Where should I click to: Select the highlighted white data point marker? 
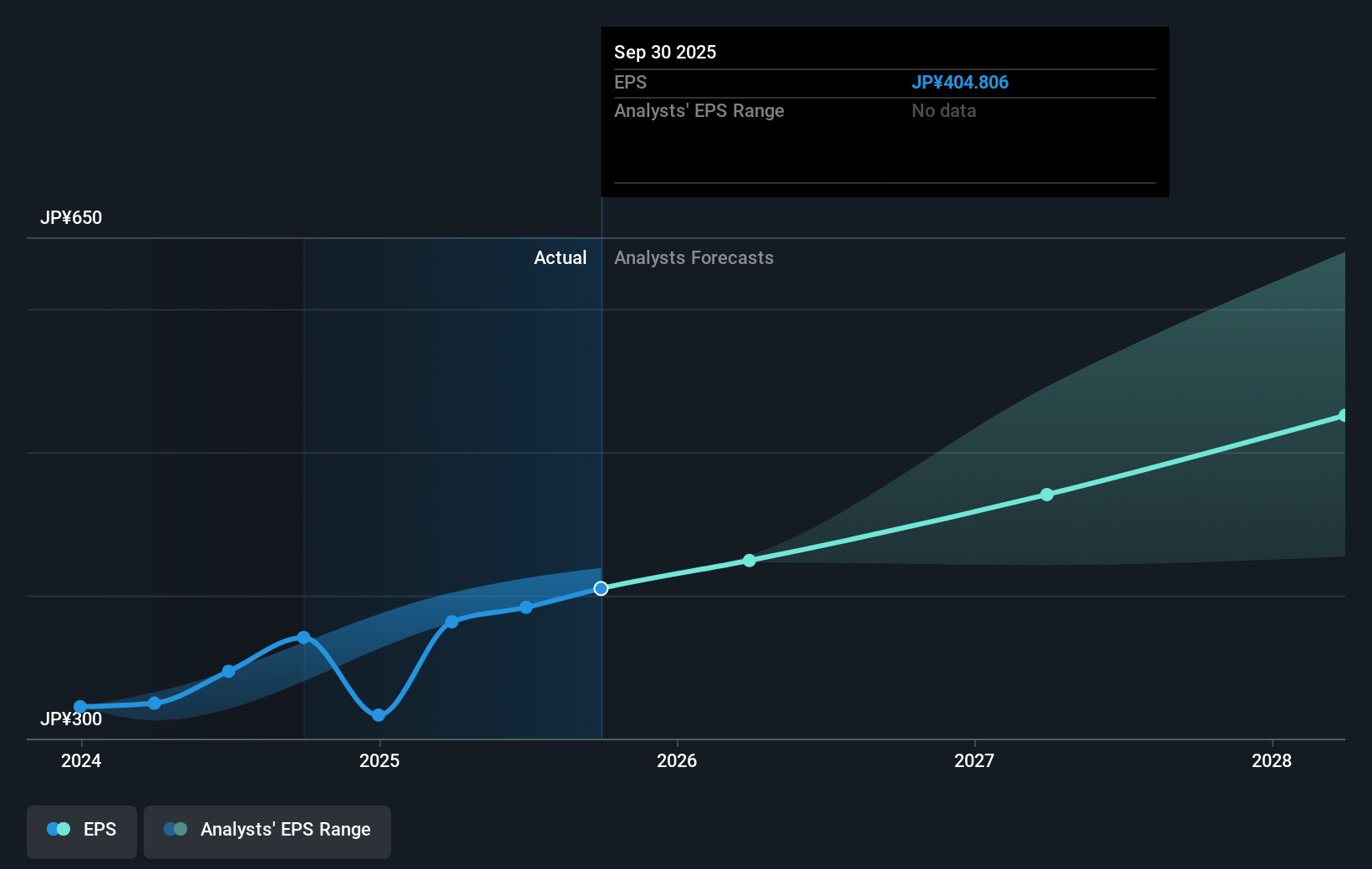(600, 588)
